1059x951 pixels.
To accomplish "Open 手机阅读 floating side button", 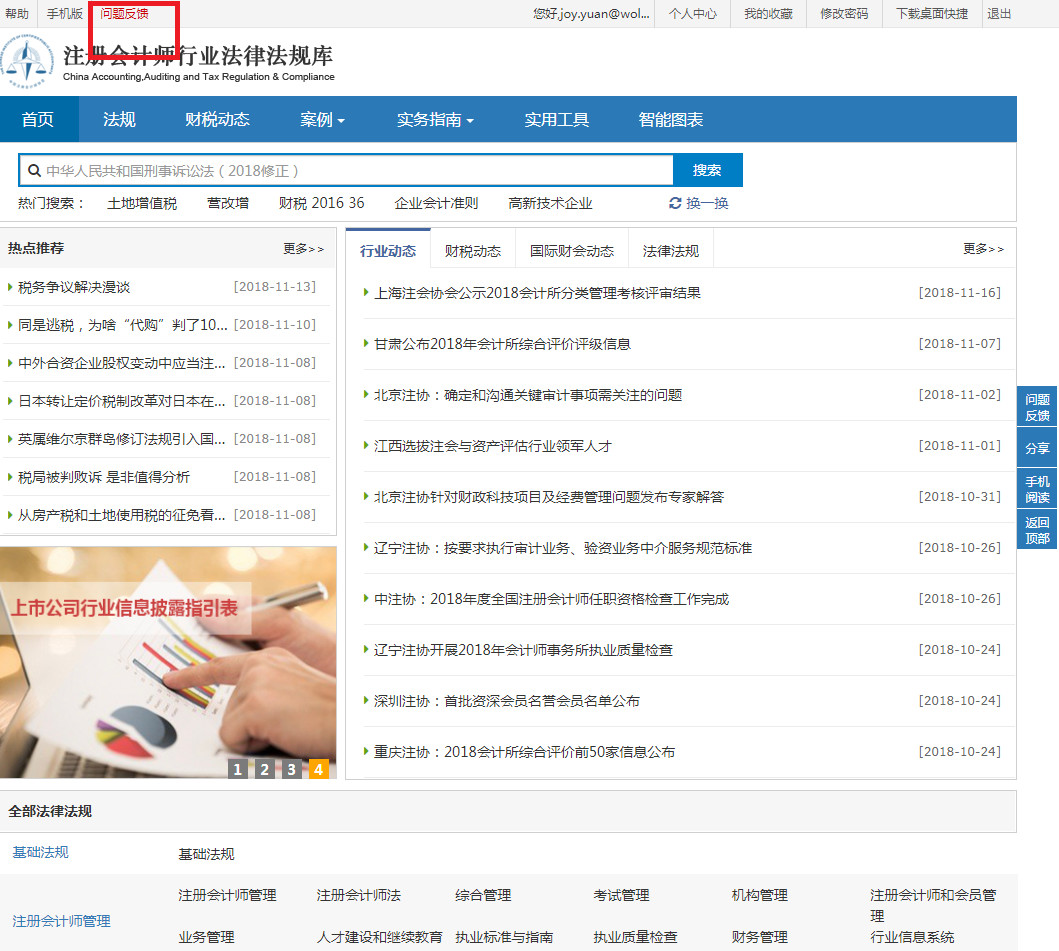I will pyautogui.click(x=1037, y=489).
